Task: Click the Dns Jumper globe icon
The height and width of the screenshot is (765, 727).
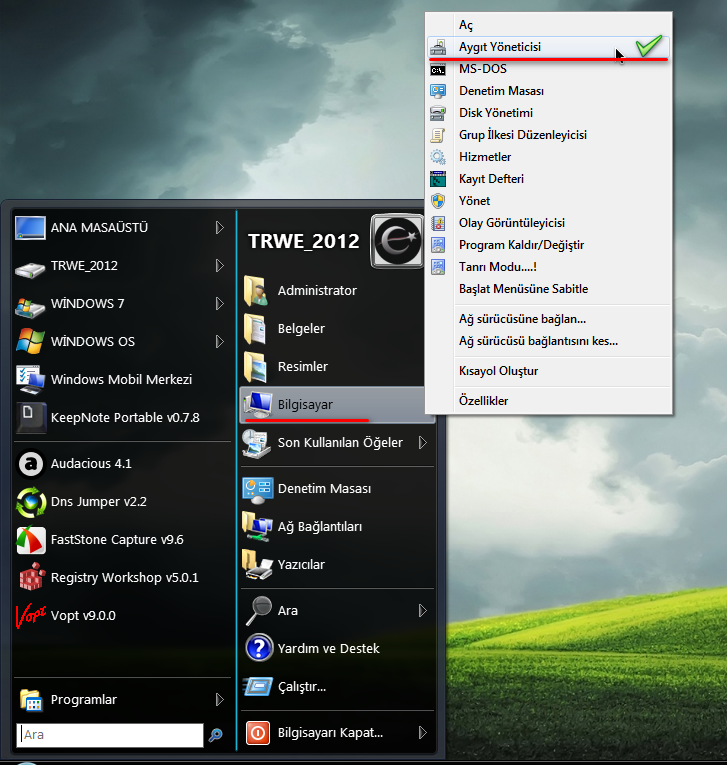Action: (31, 502)
